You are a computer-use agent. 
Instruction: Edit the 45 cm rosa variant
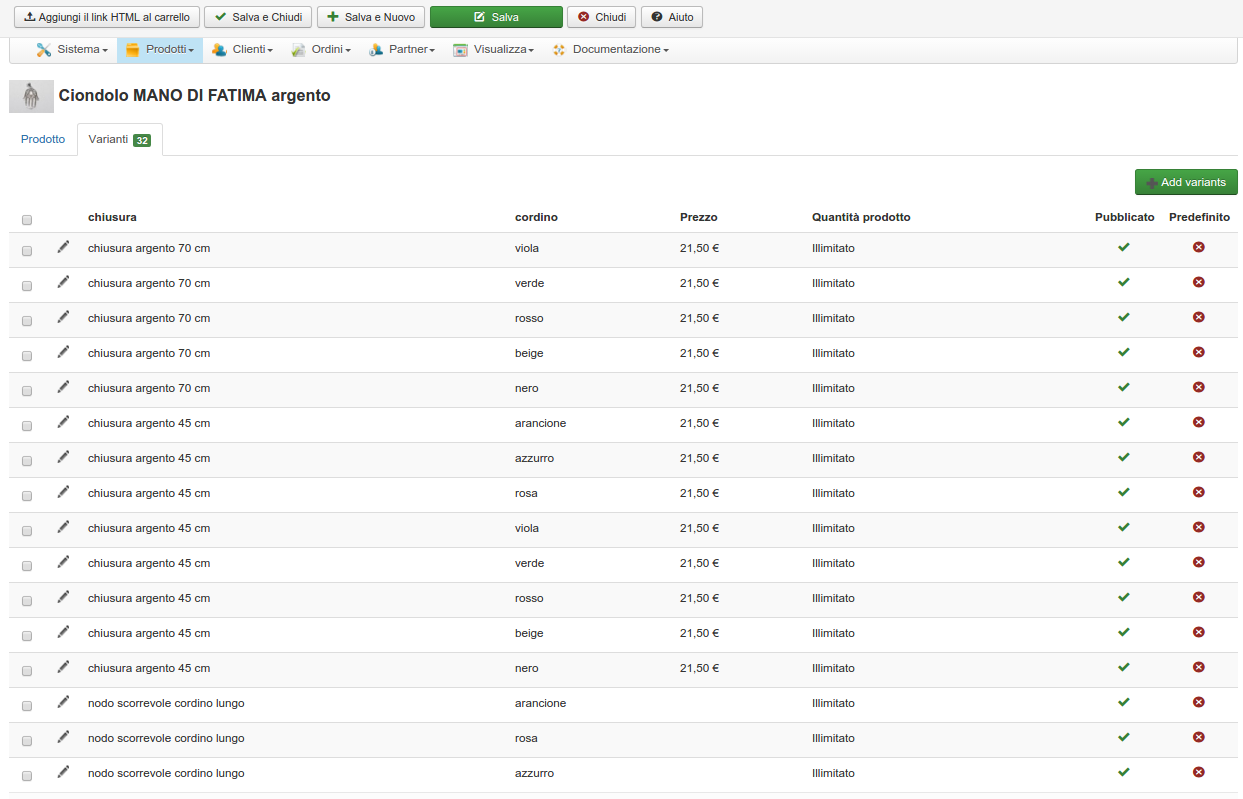tap(64, 492)
